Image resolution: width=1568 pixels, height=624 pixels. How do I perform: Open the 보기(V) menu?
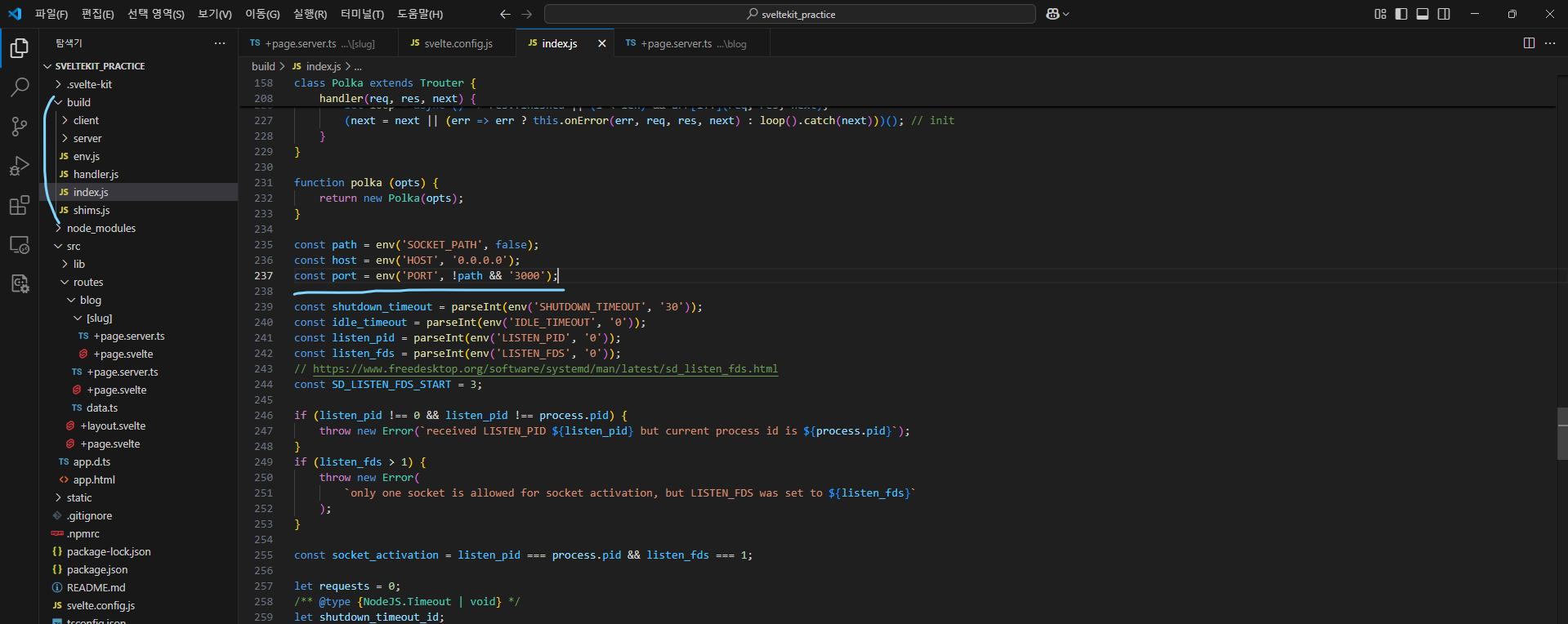[x=215, y=14]
